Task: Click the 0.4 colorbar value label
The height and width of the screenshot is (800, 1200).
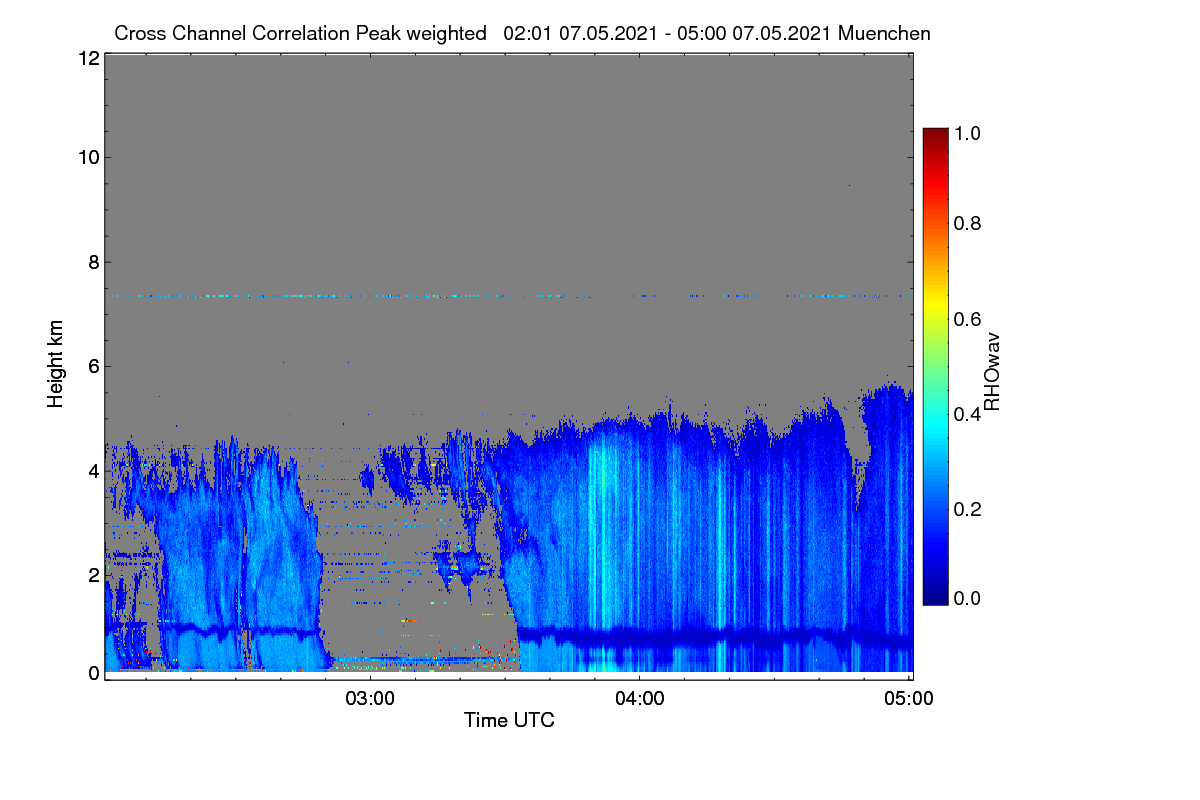Action: tap(968, 414)
